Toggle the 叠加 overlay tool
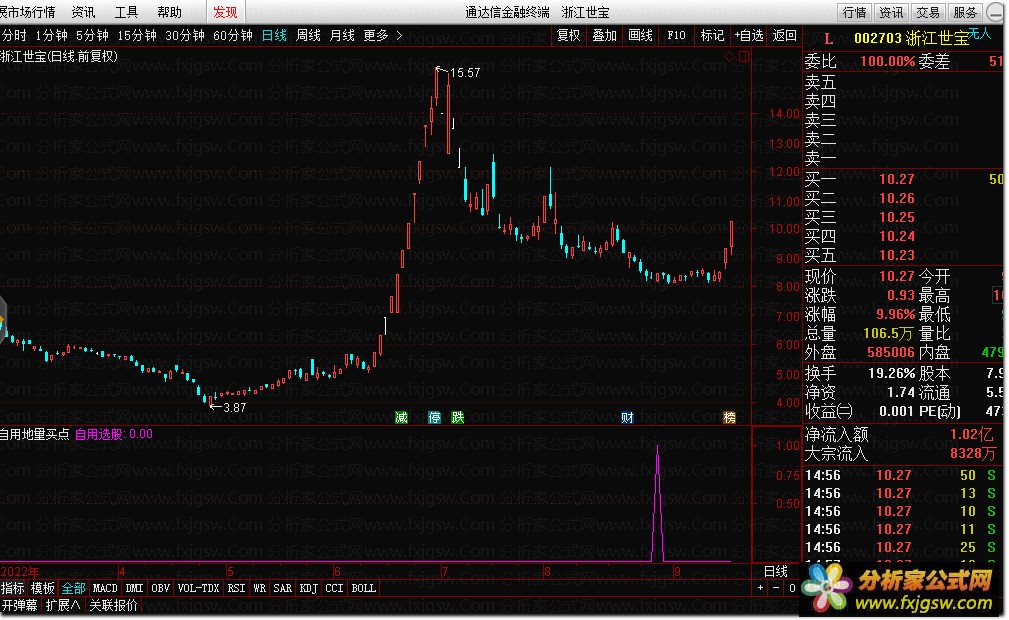 [604, 35]
